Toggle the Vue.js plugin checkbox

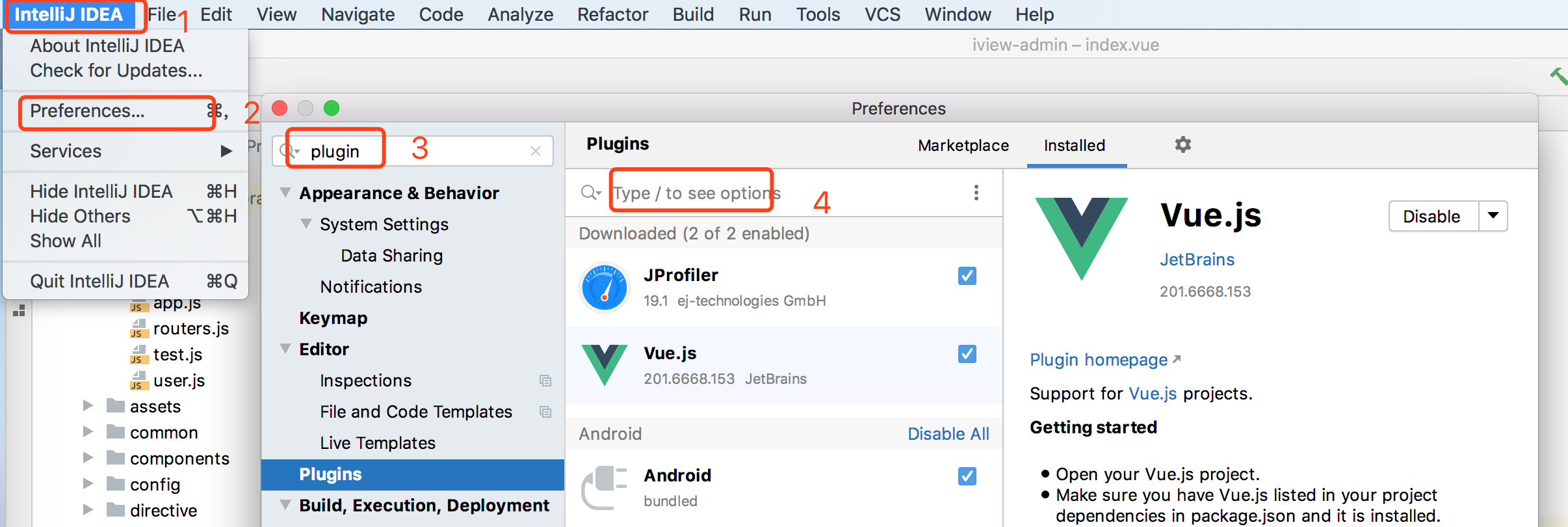point(967,354)
